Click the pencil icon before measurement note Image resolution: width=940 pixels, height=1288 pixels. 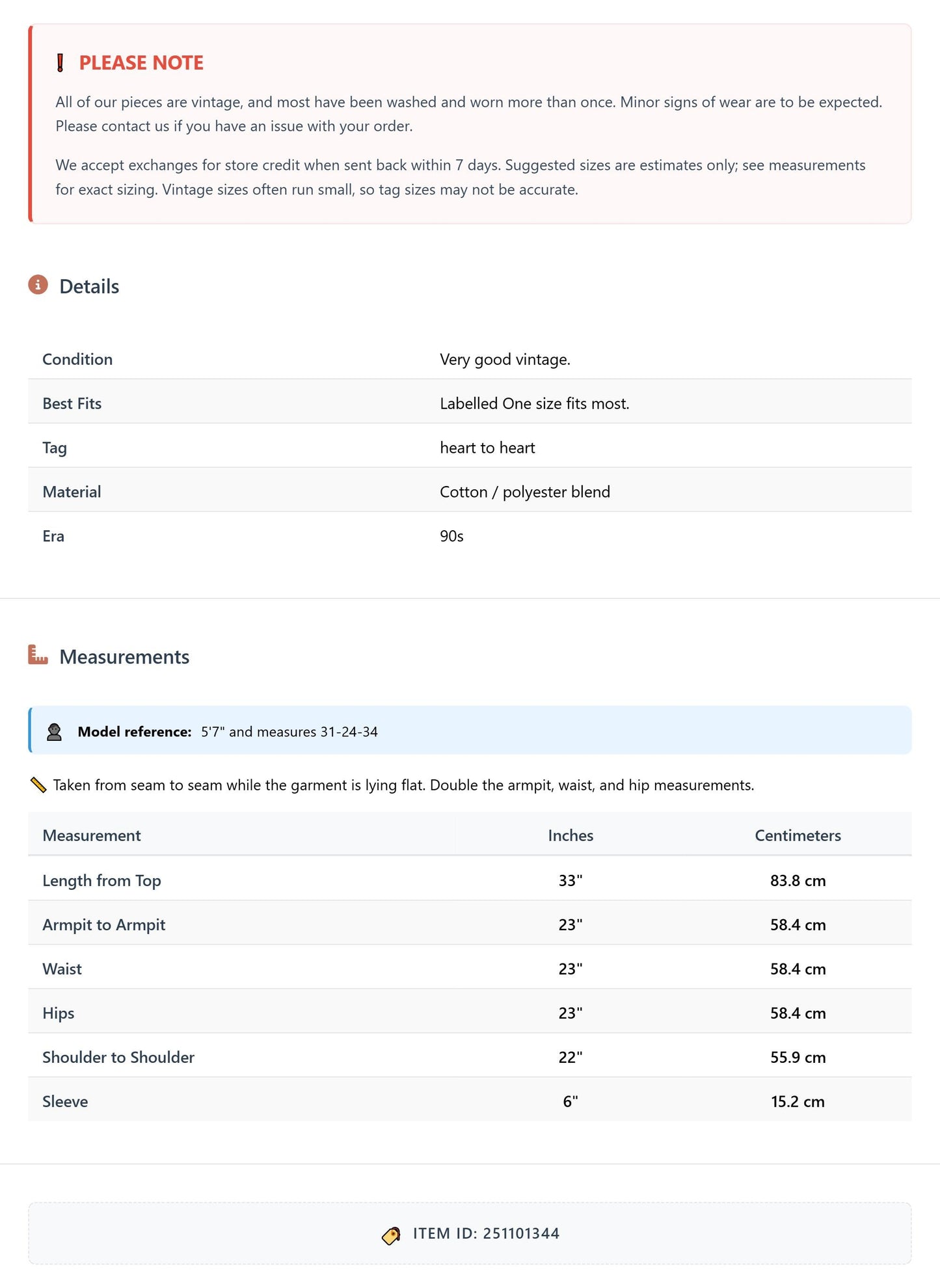tap(38, 785)
